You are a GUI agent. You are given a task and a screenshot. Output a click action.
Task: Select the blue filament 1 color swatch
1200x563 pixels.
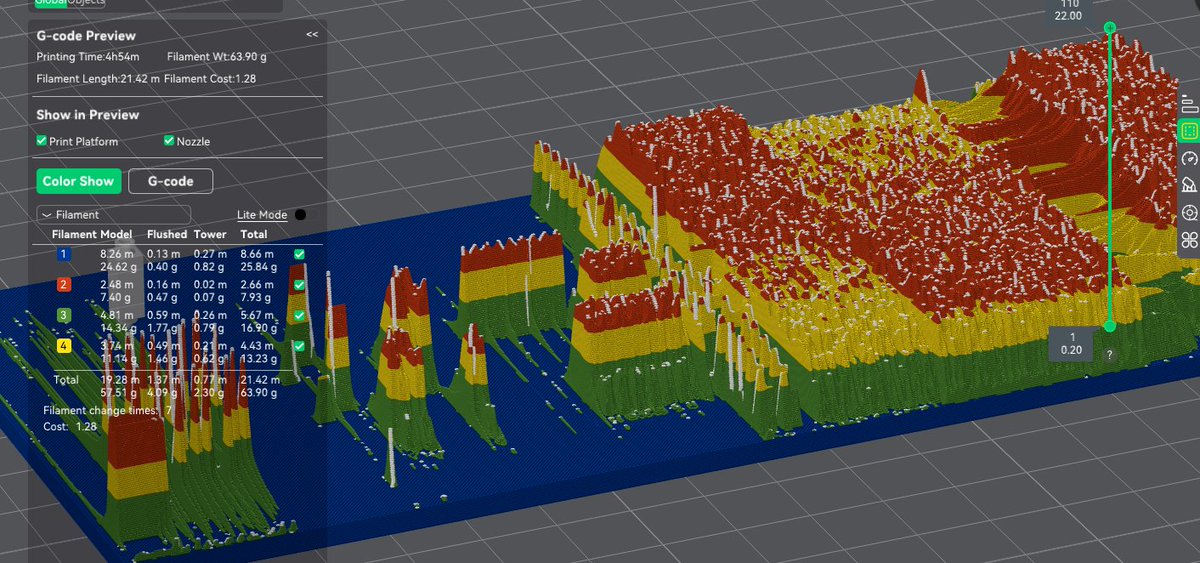click(64, 255)
